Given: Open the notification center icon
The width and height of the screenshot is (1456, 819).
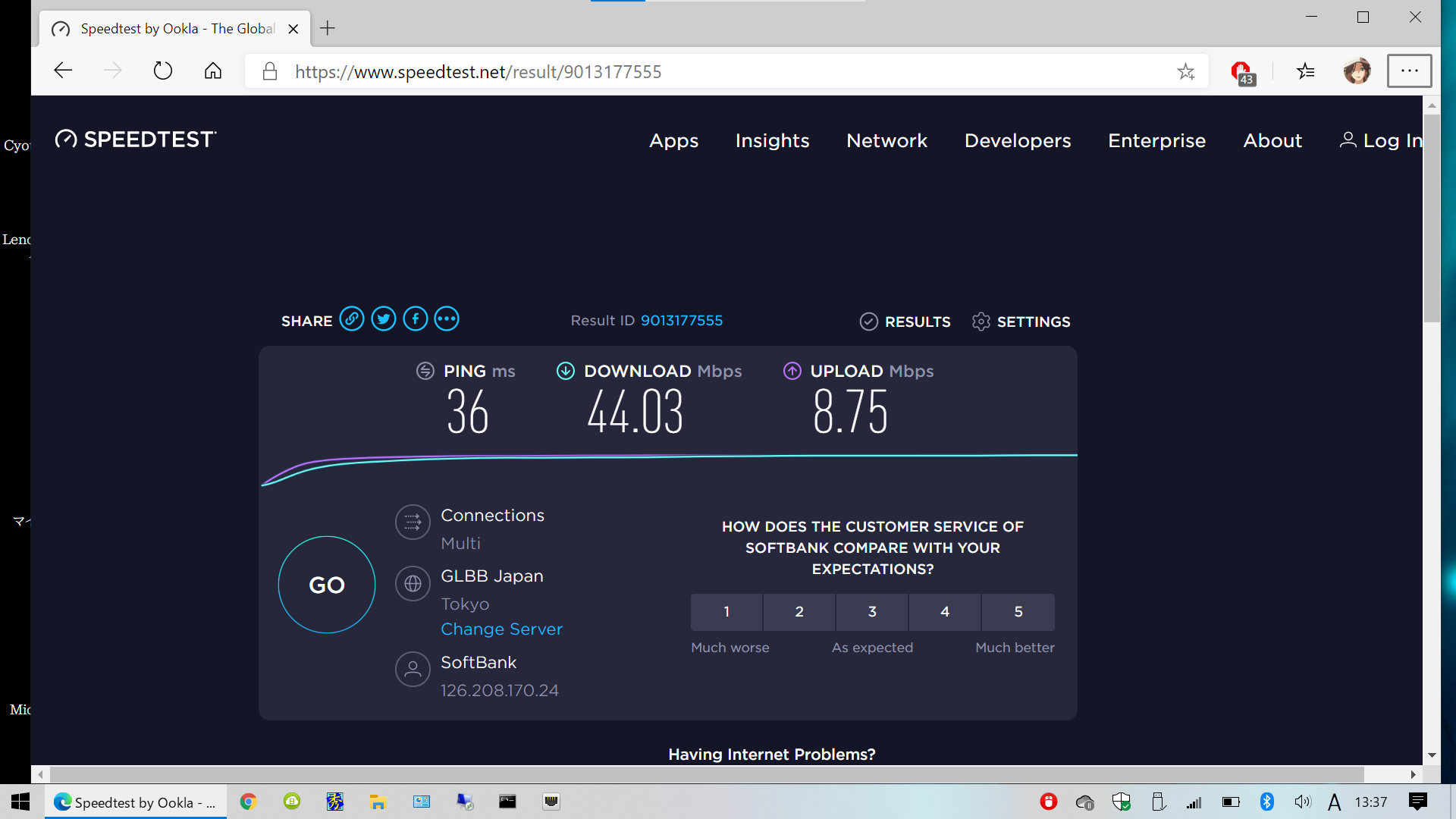Looking at the screenshot, I should point(1417,802).
